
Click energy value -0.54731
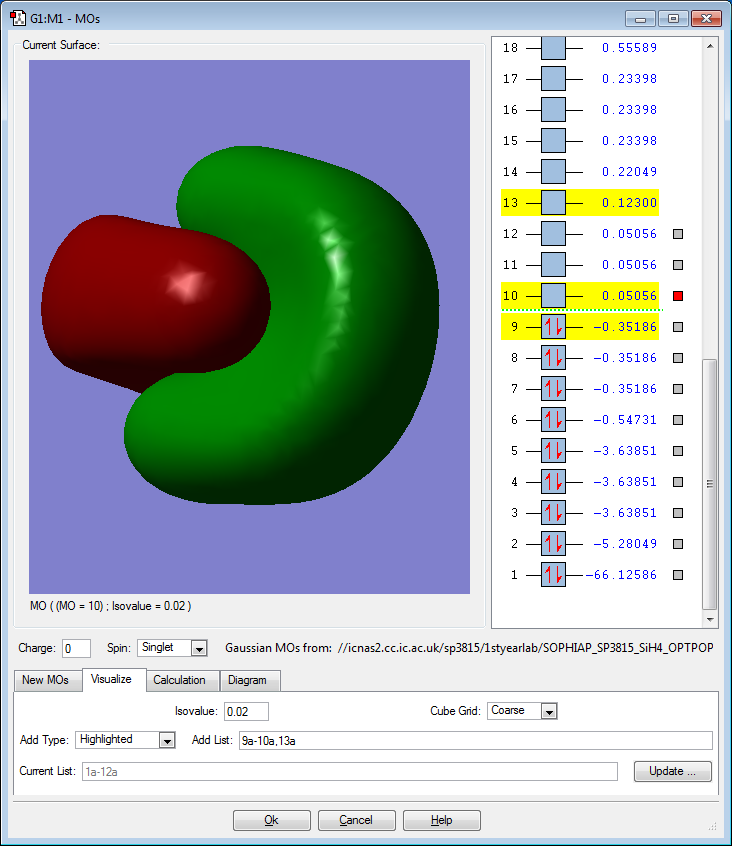[625, 420]
